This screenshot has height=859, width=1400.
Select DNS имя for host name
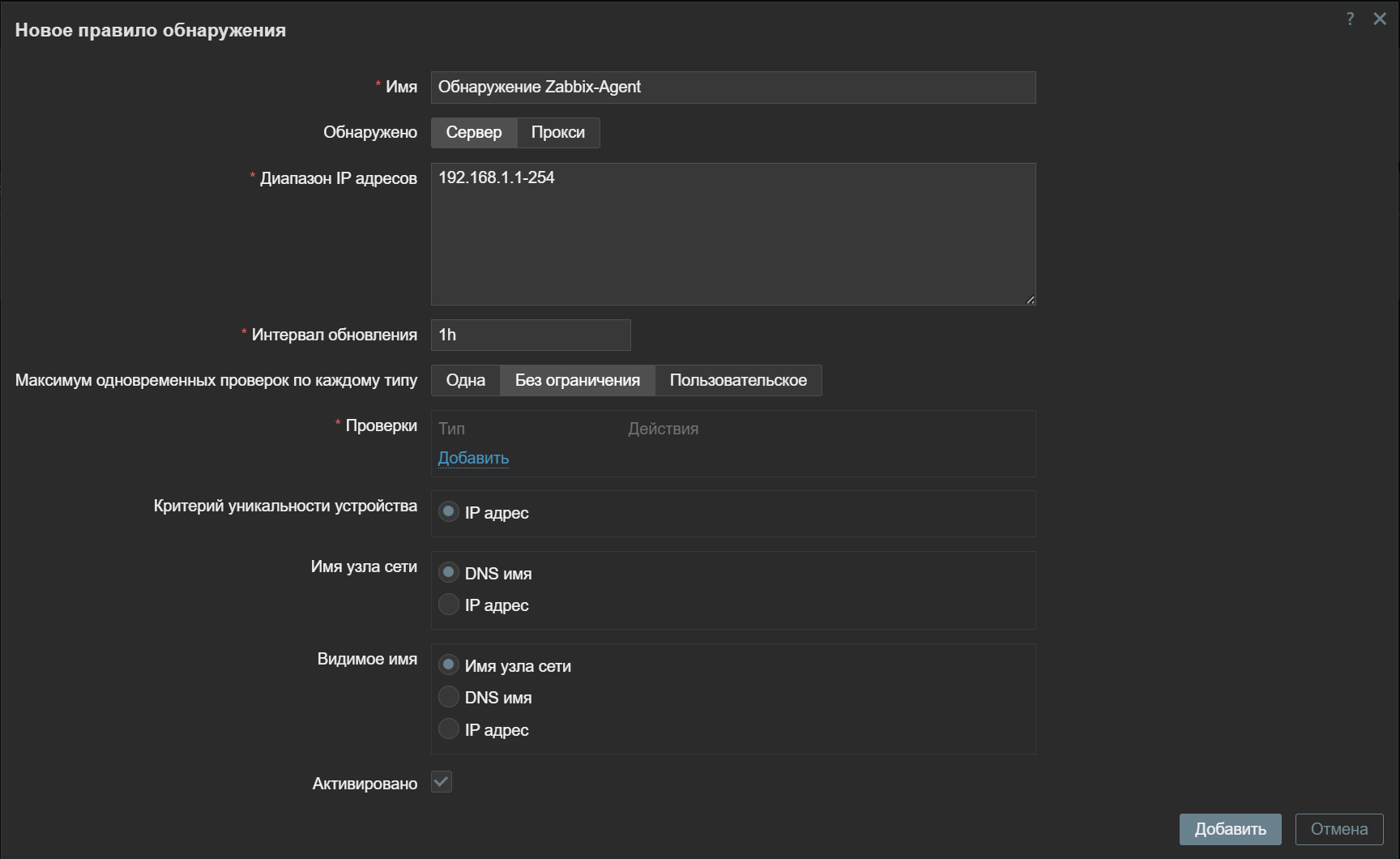449,573
